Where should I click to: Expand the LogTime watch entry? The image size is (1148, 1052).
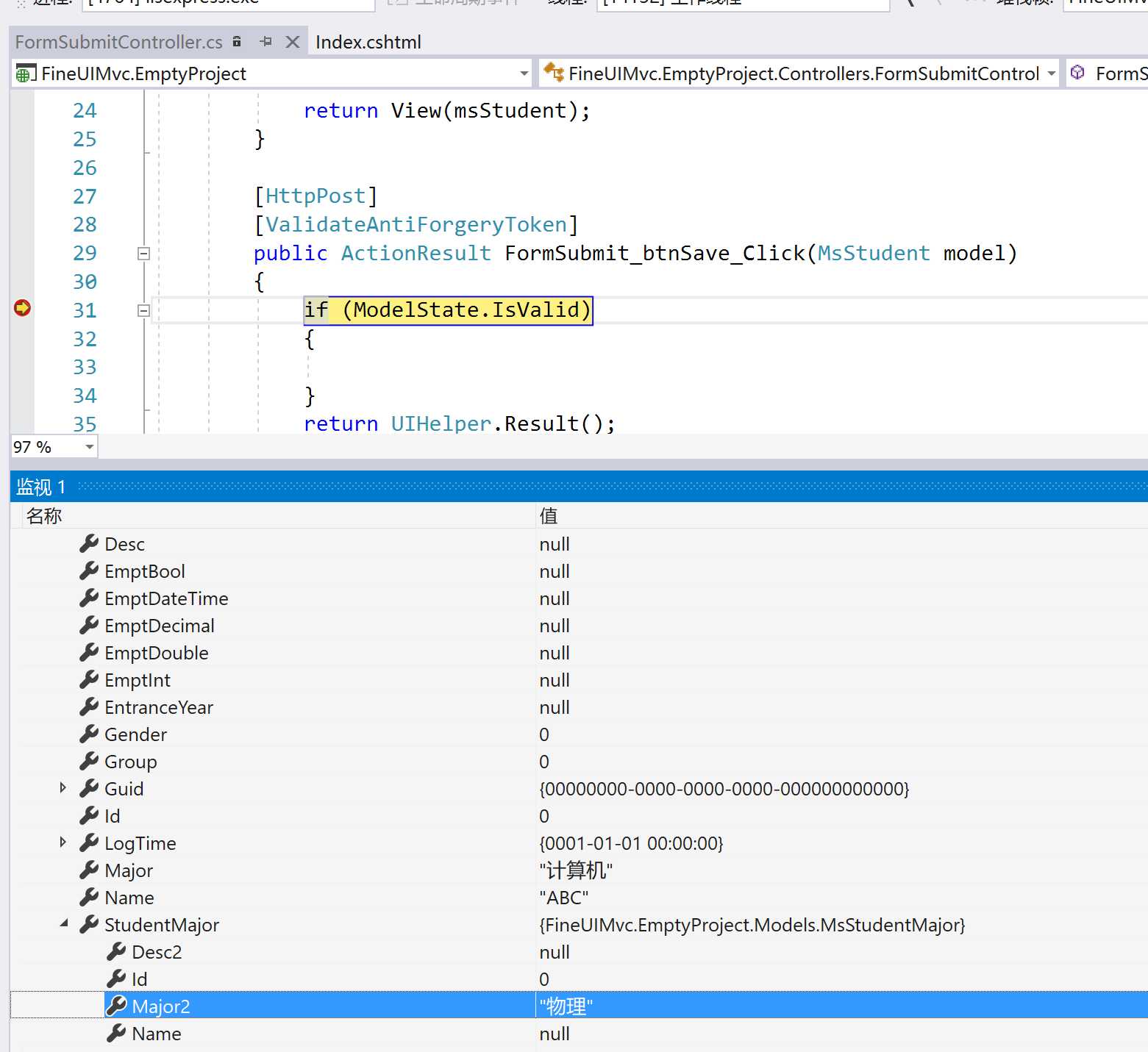63,842
